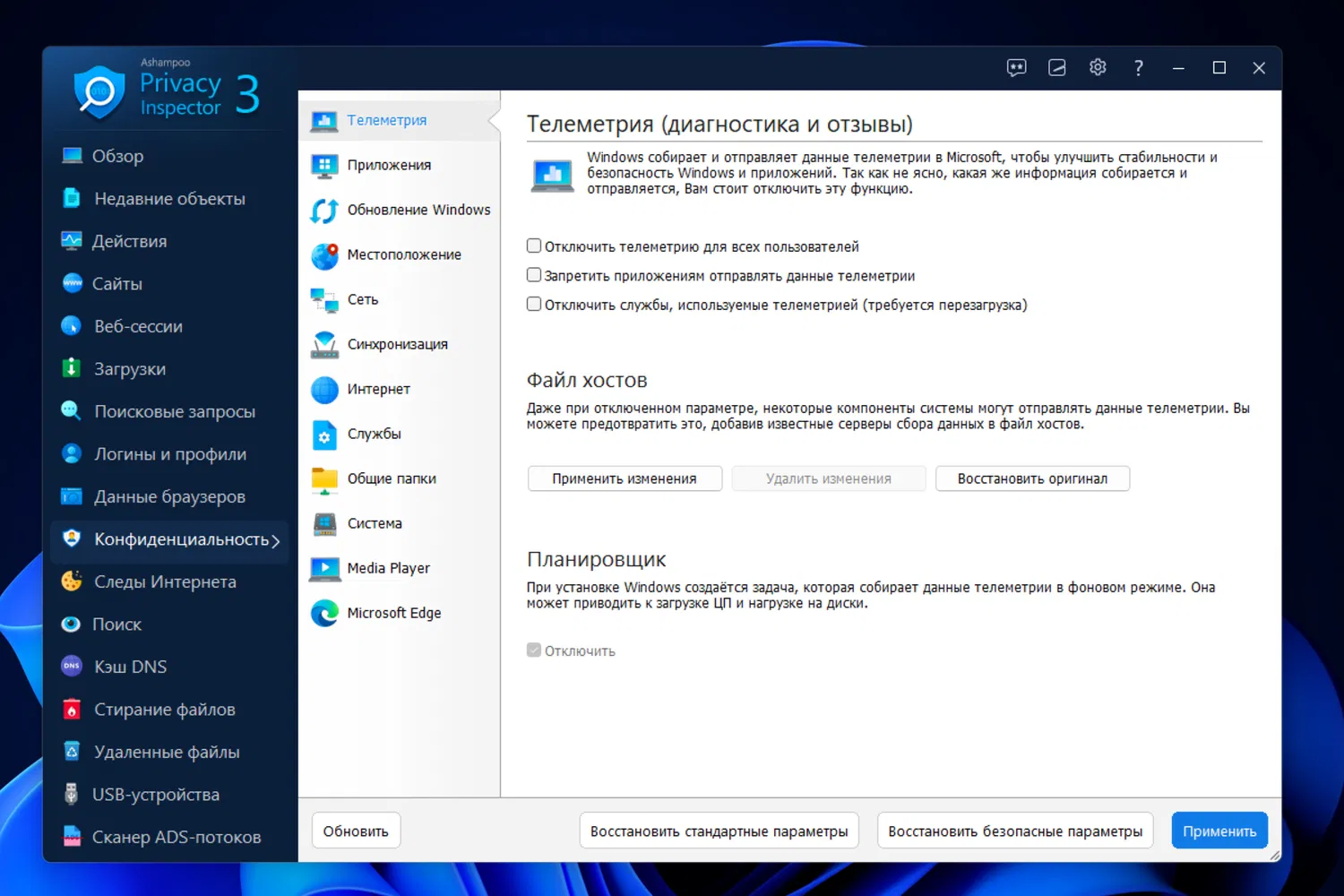Select the Сеть category

tap(399, 299)
